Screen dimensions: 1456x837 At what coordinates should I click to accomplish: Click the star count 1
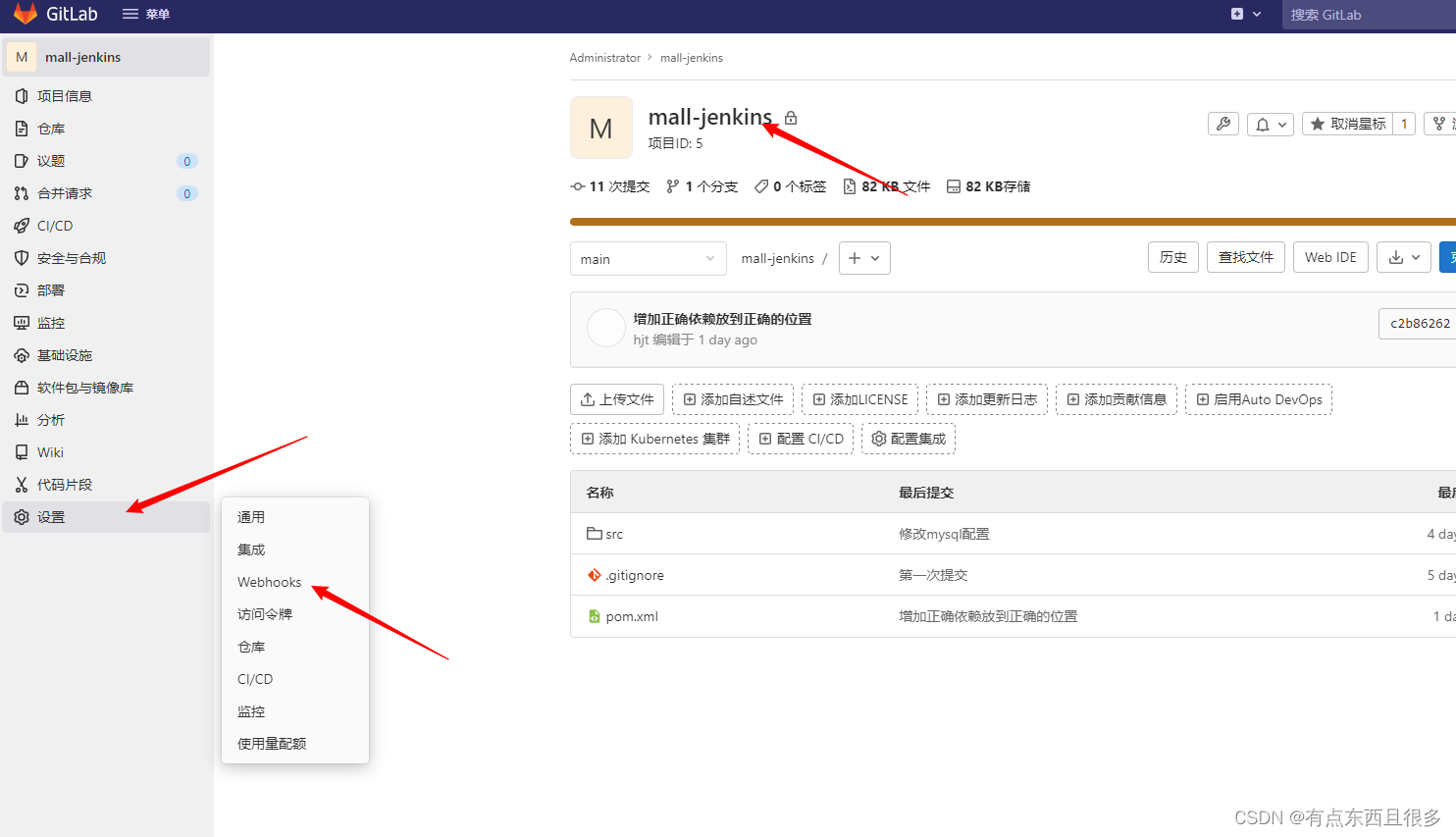pyautogui.click(x=1404, y=124)
